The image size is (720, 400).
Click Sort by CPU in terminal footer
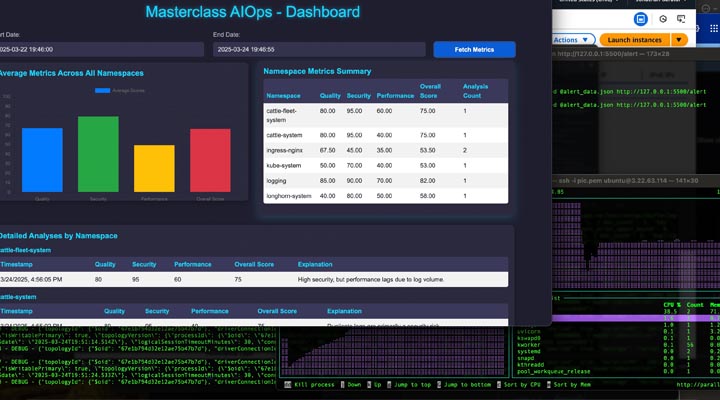click(522, 384)
